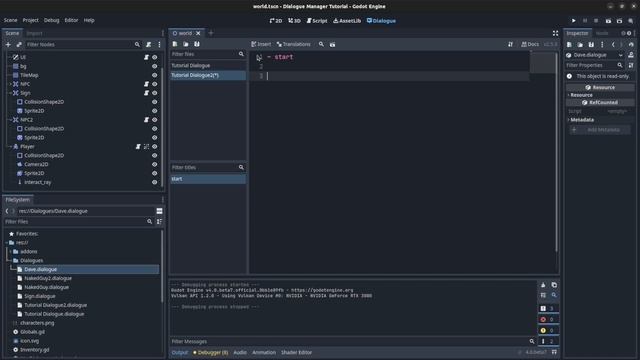Collapse the Player node children

coord(10,147)
